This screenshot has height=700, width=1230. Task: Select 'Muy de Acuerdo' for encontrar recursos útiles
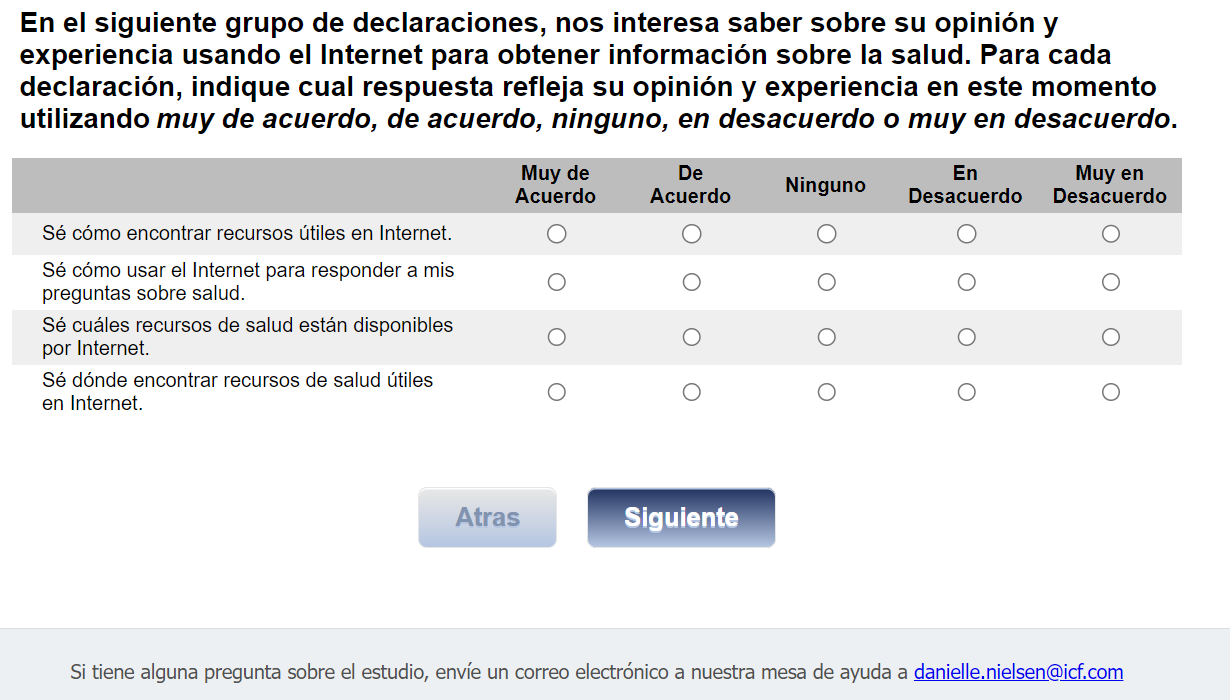click(x=557, y=234)
